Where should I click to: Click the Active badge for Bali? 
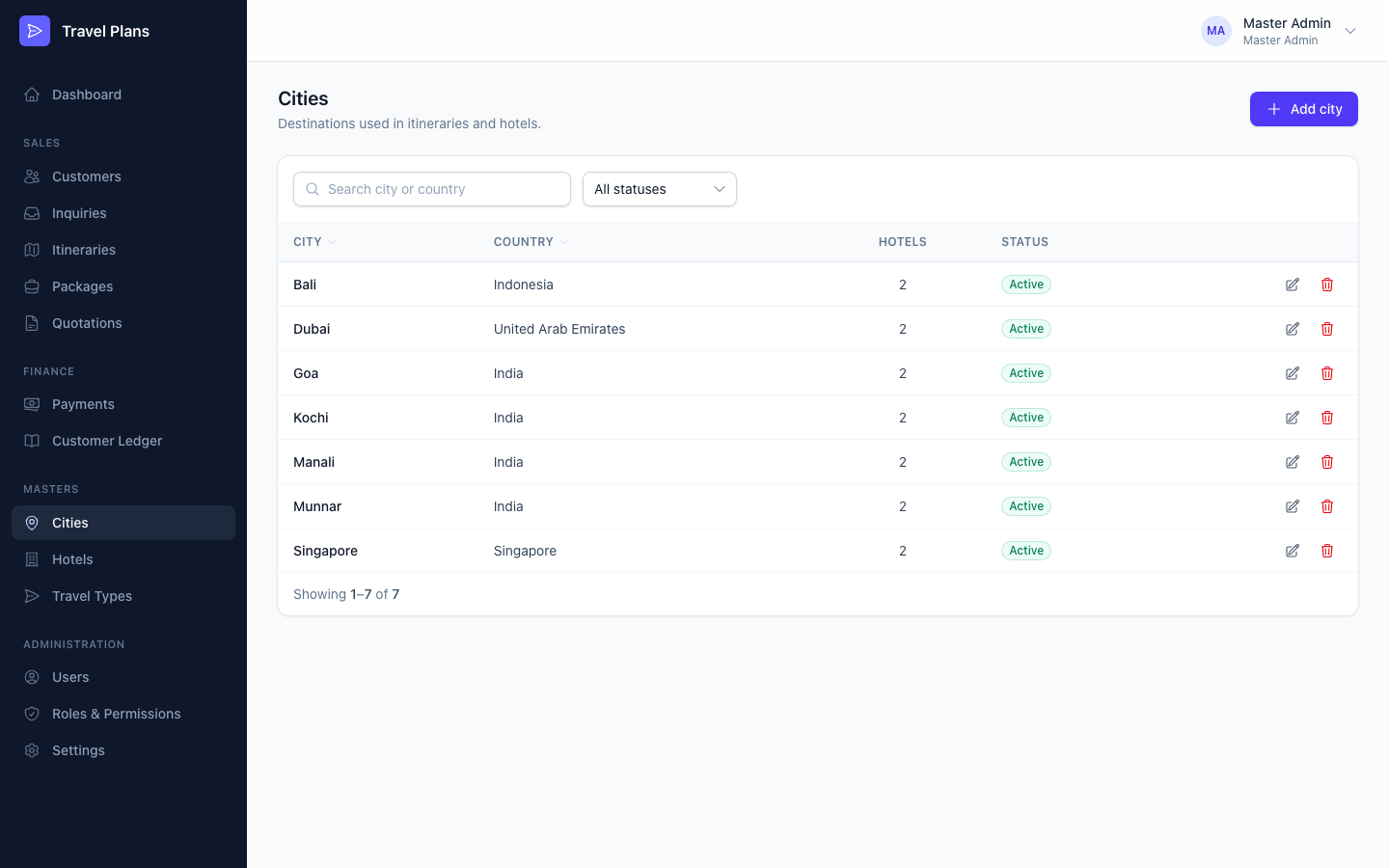[x=1026, y=285]
